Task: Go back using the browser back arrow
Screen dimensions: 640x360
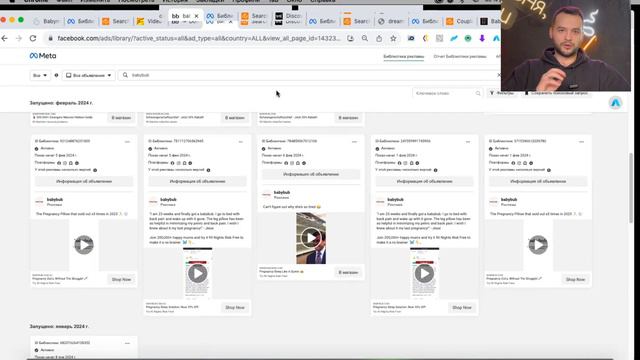Action: tap(5, 38)
